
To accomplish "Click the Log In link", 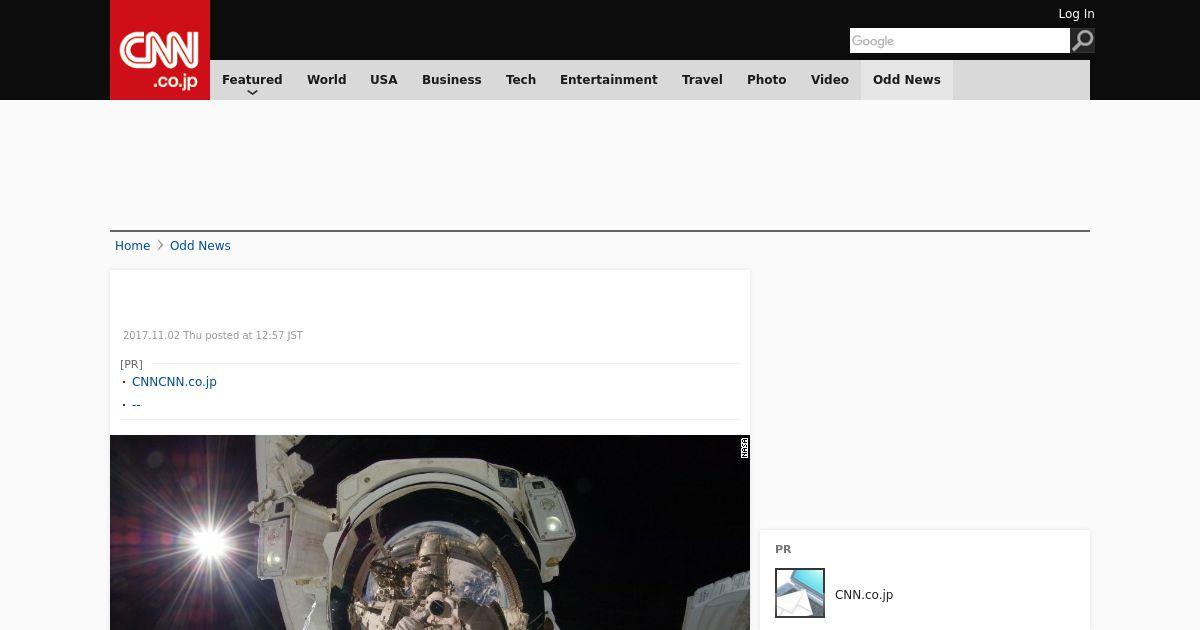I will pos(1076,14).
